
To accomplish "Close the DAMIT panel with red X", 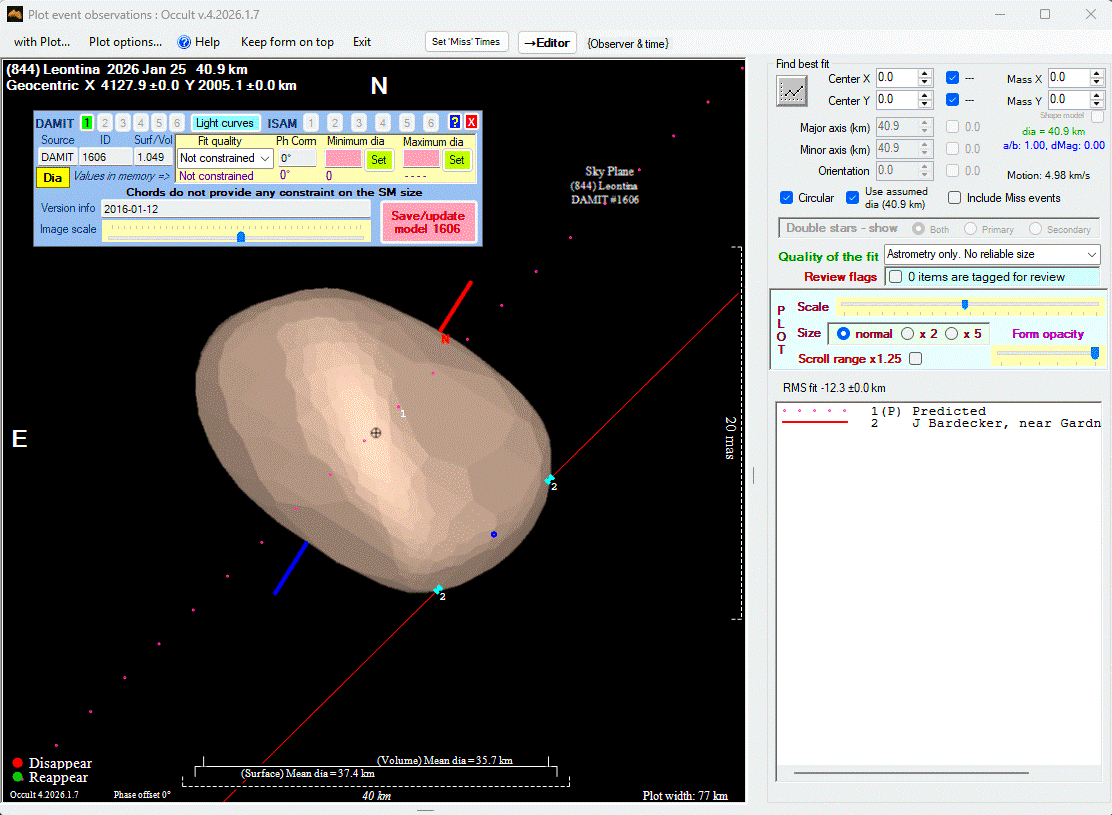I will point(471,122).
